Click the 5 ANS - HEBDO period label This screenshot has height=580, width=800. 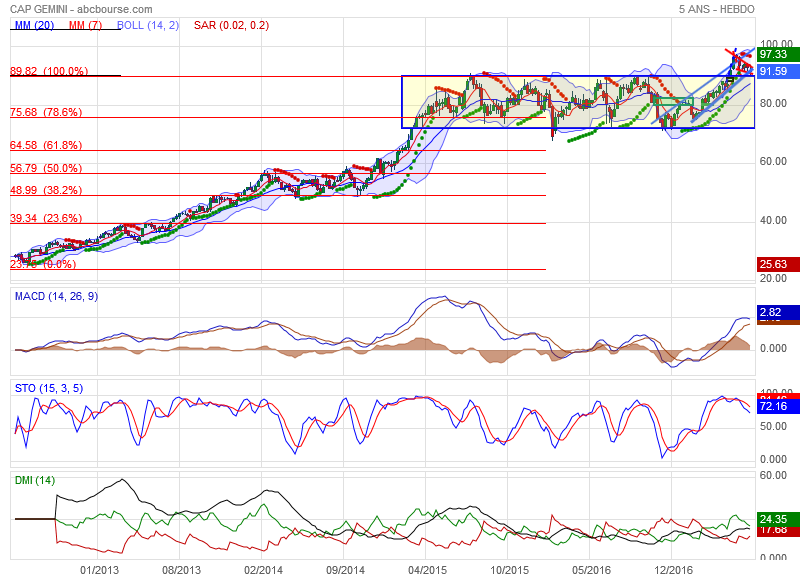[716, 9]
